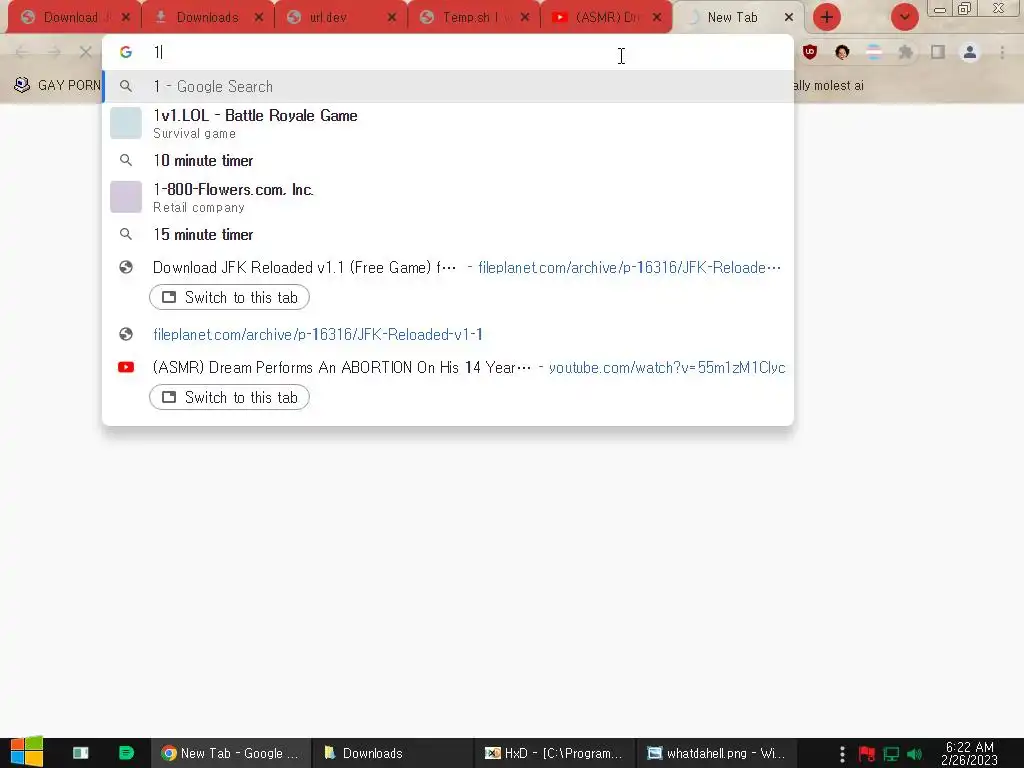Image resolution: width=1024 pixels, height=768 pixels.
Task: Close the New Tab tab
Action: (x=788, y=18)
